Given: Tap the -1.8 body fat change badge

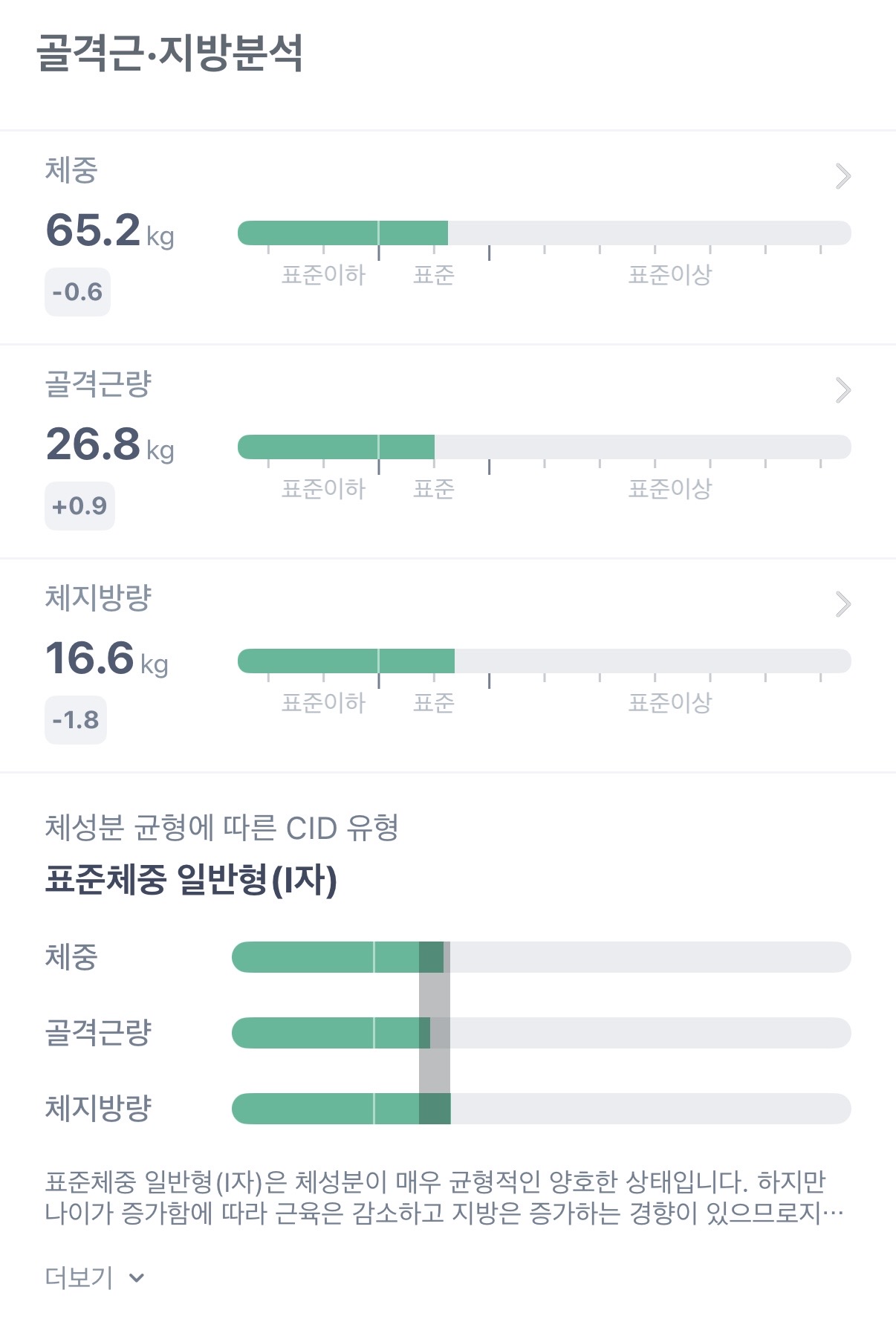Looking at the screenshot, I should pyautogui.click(x=76, y=720).
